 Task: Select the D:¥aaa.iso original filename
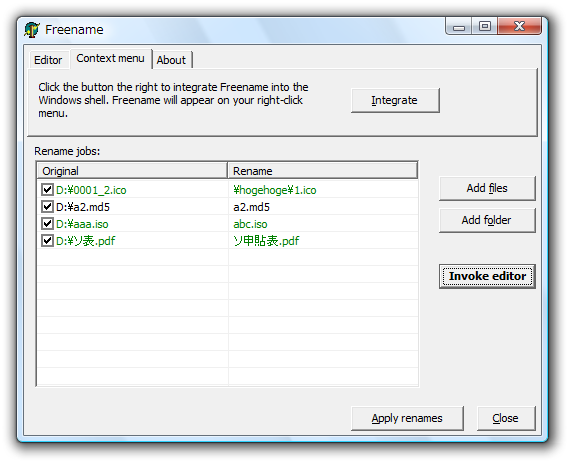pos(82,224)
